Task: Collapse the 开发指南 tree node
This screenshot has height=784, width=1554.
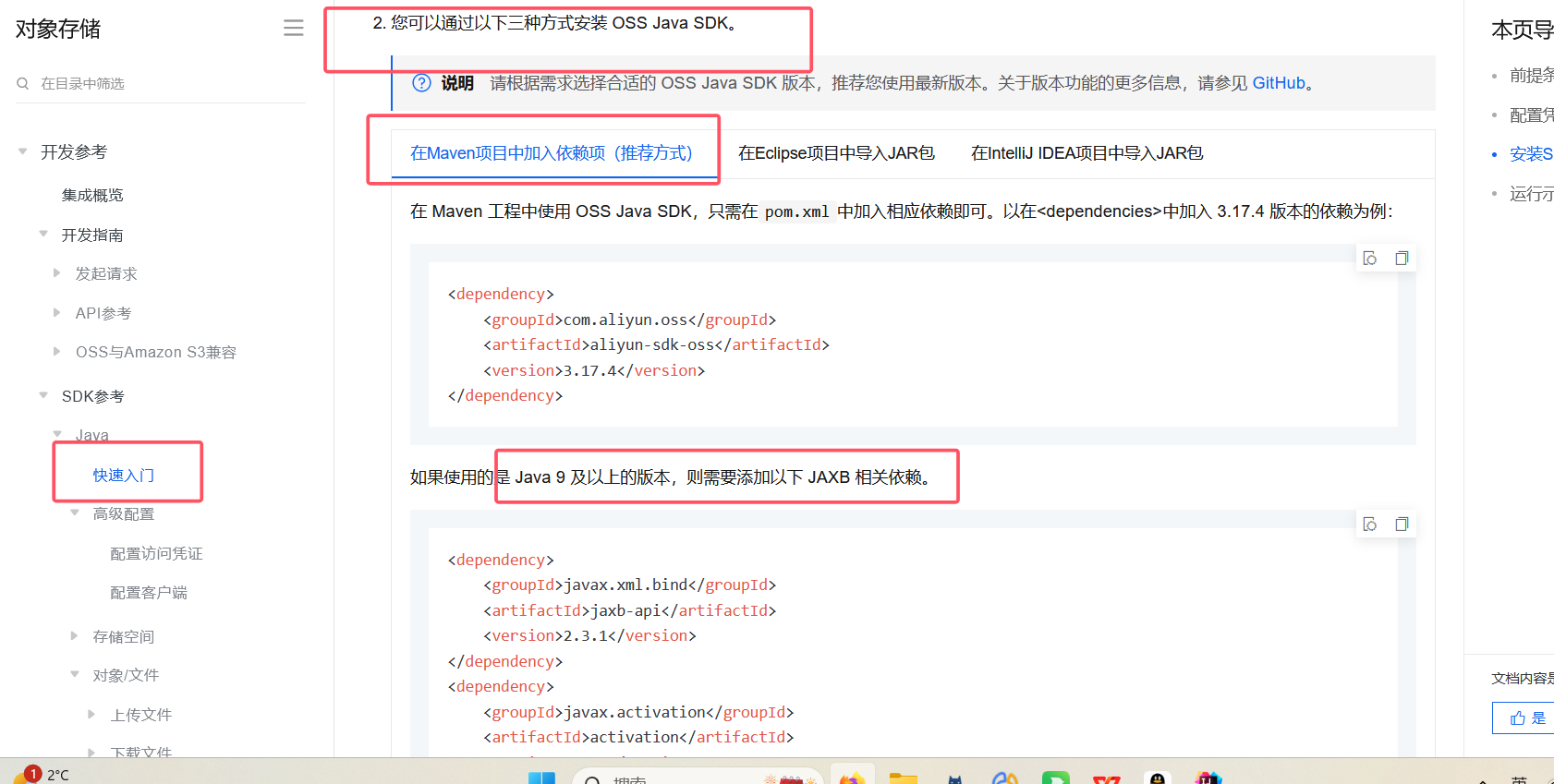Action: (x=43, y=235)
